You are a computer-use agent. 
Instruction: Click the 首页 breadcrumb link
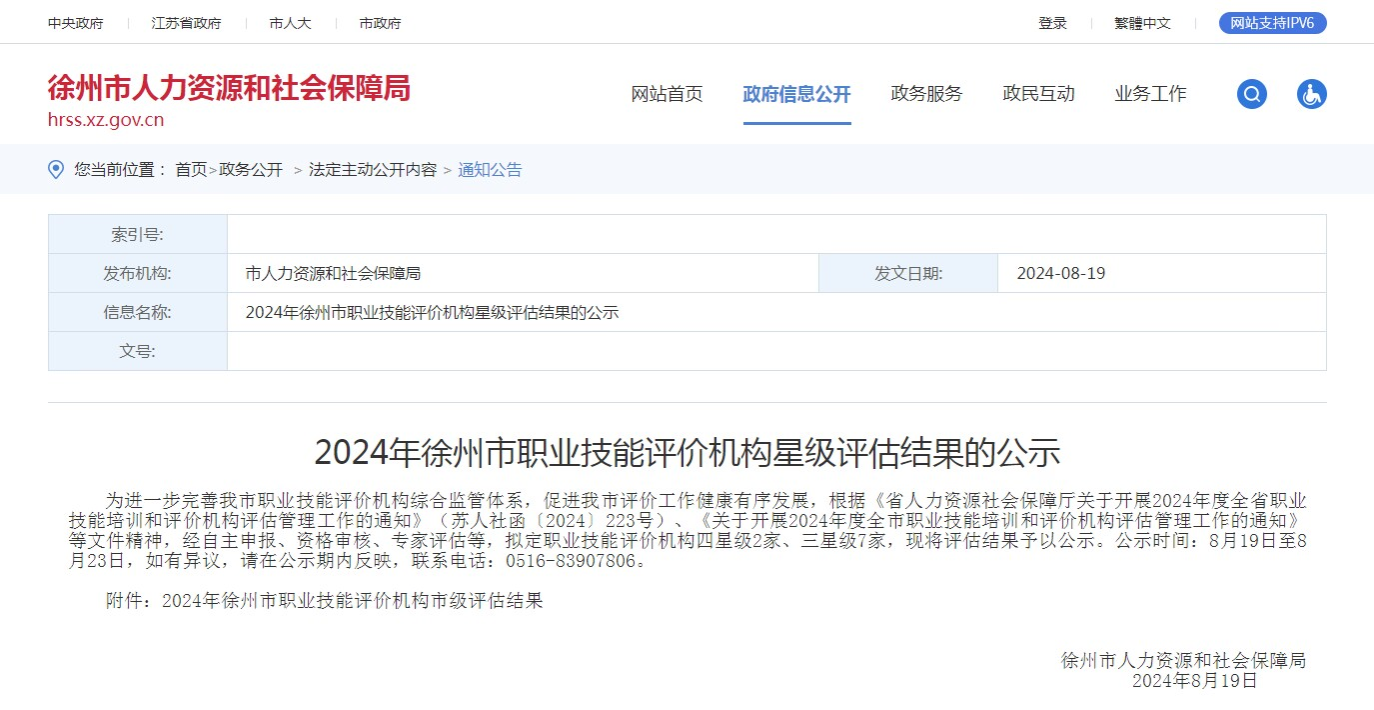pos(191,170)
